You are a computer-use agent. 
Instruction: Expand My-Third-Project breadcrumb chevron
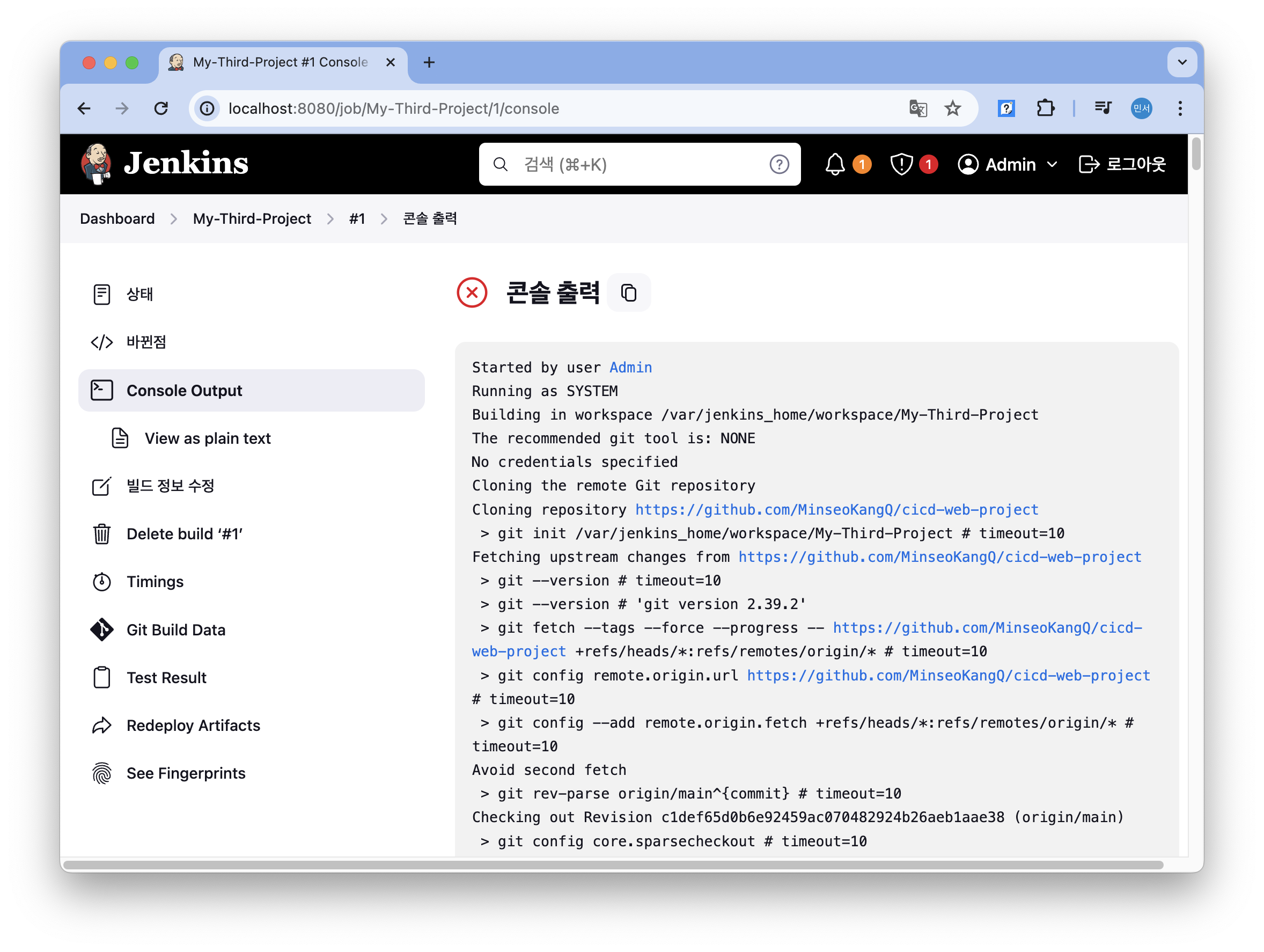(330, 219)
